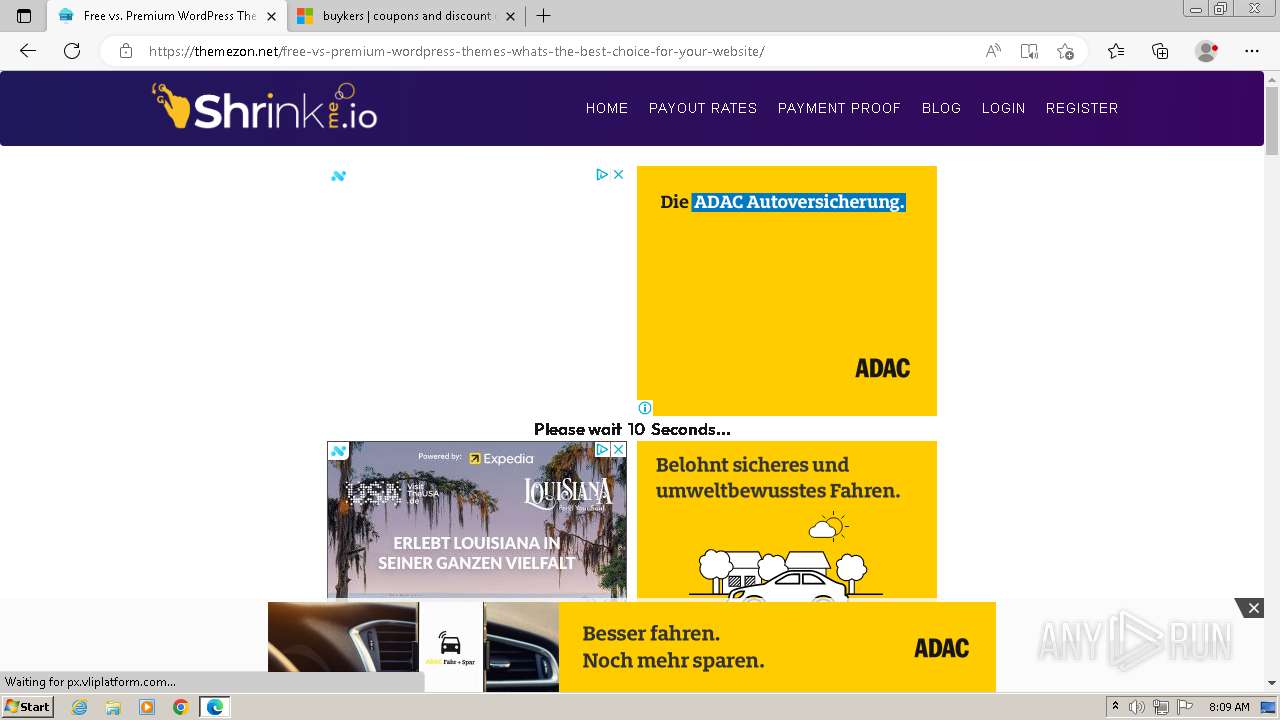Viewport: 1280px width, 720px height.
Task: Open the volume speaker tray icon
Action: (x=1137, y=707)
